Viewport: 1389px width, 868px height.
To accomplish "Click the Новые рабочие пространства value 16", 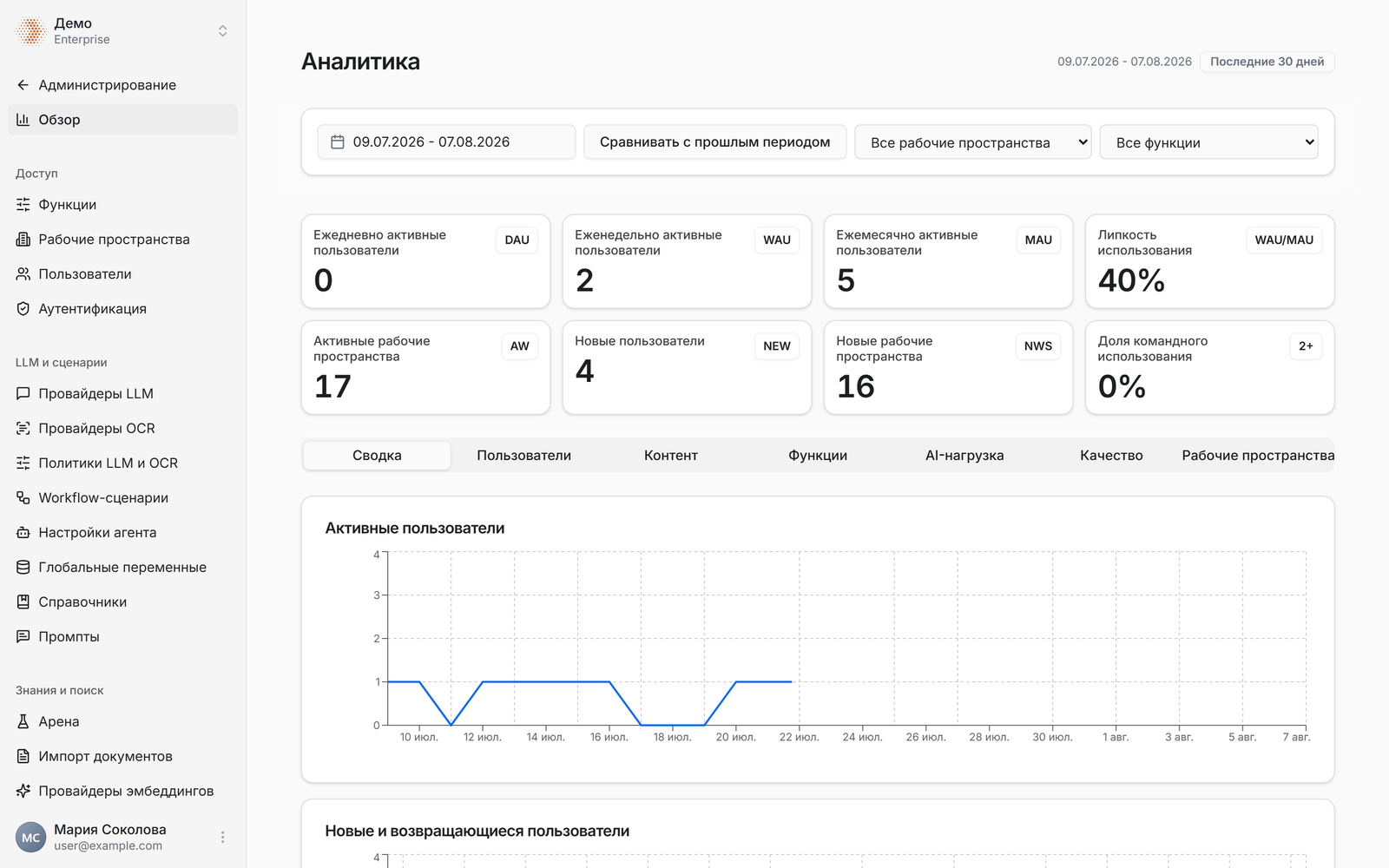I will click(856, 386).
